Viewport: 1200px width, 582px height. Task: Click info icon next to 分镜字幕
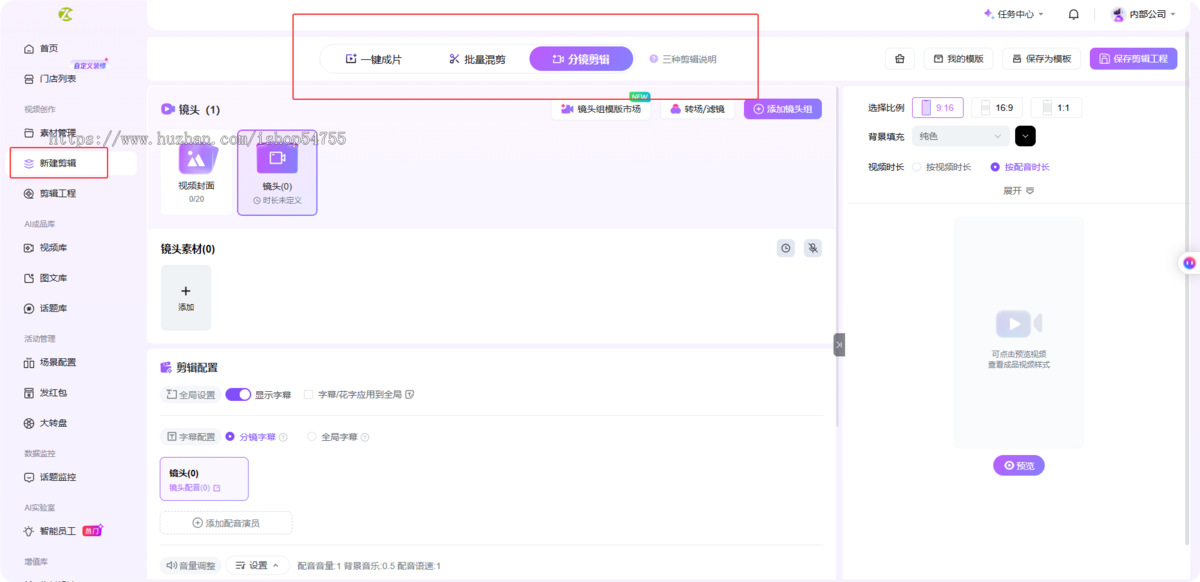pyautogui.click(x=283, y=437)
